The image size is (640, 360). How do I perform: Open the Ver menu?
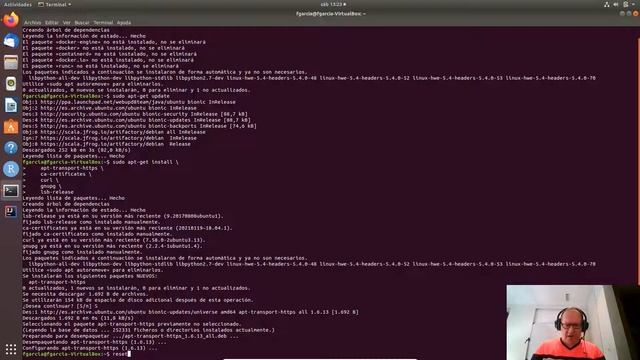coord(67,22)
